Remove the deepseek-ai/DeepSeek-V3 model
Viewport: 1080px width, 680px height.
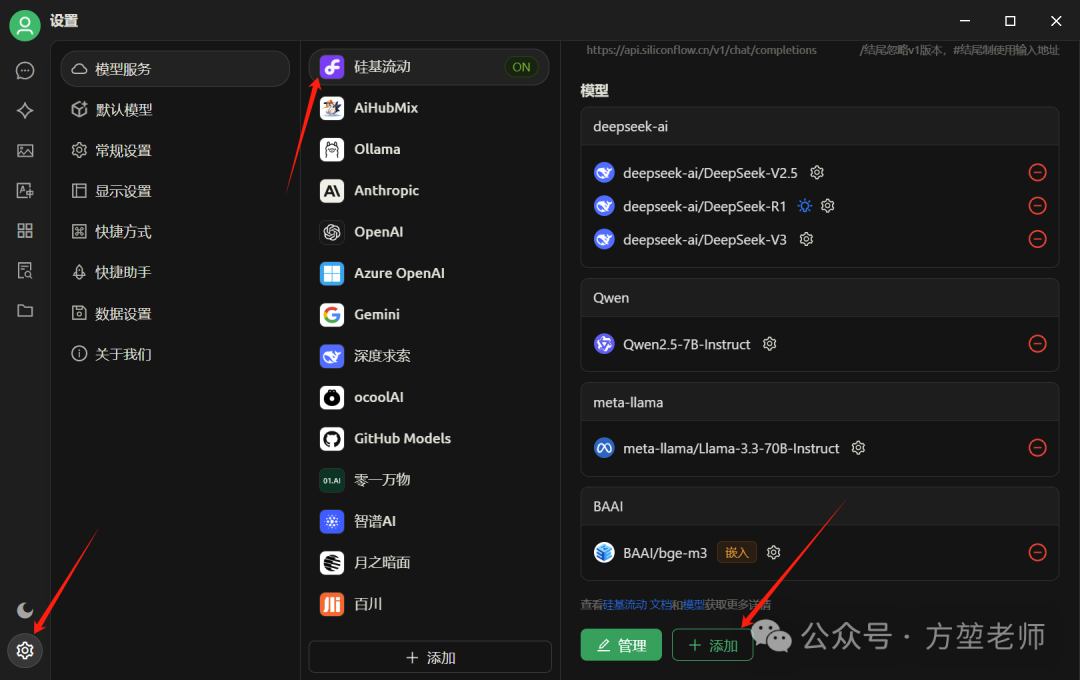coord(1037,239)
